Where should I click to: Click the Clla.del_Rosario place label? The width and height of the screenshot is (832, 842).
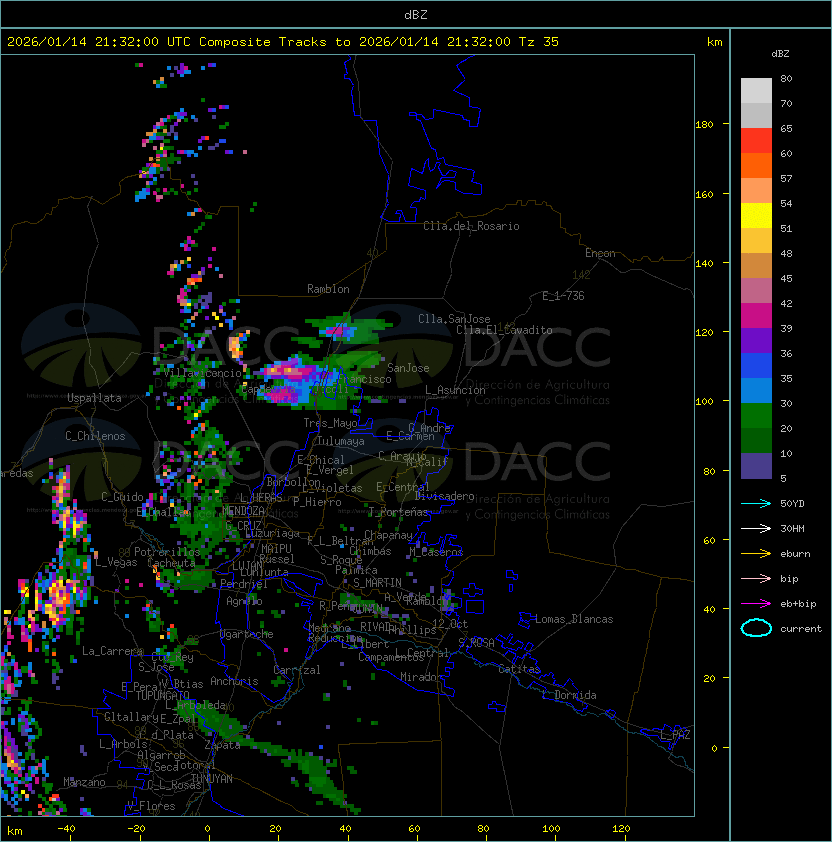471,226
